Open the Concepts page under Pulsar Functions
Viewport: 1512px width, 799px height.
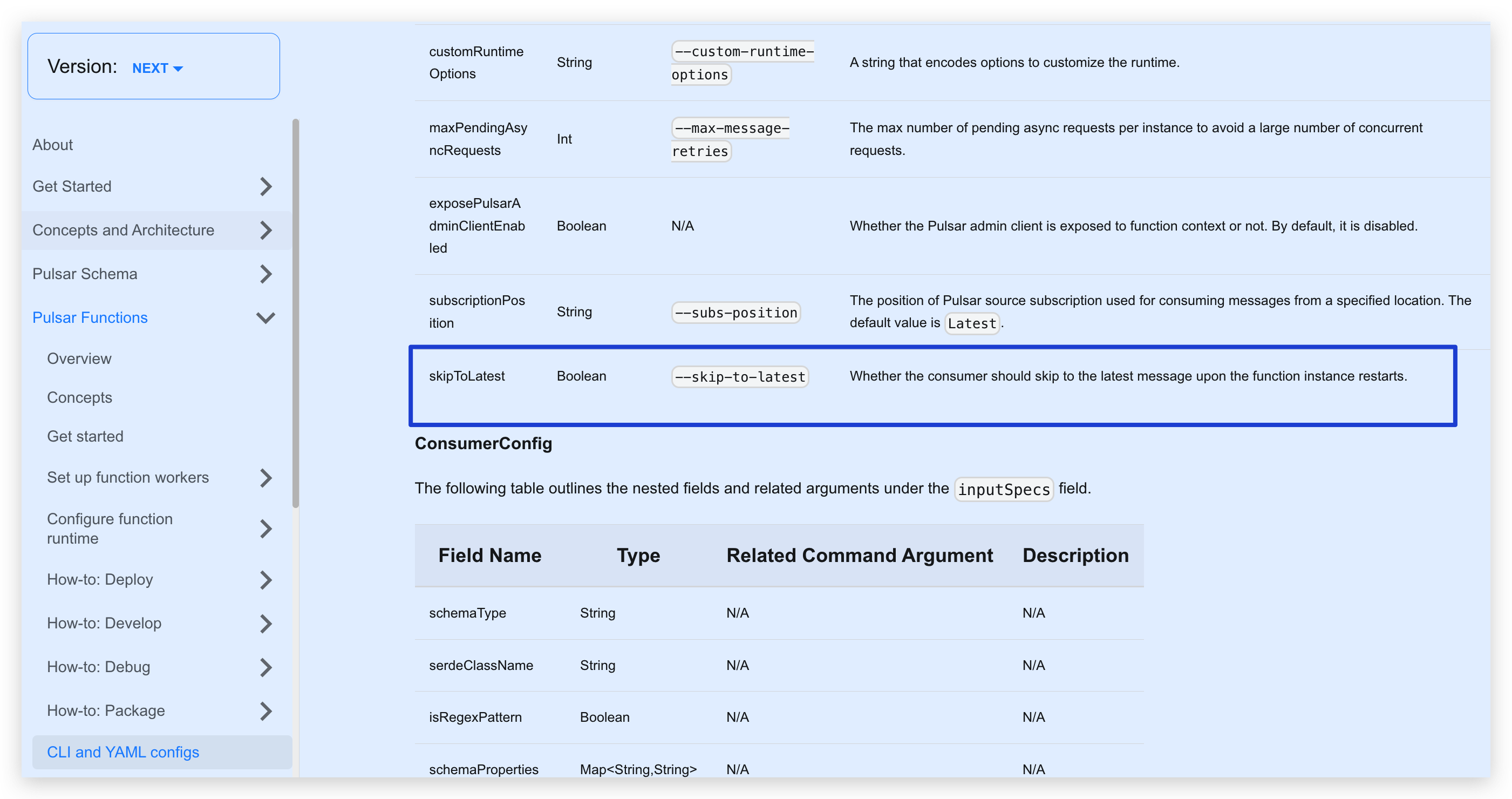[80, 397]
